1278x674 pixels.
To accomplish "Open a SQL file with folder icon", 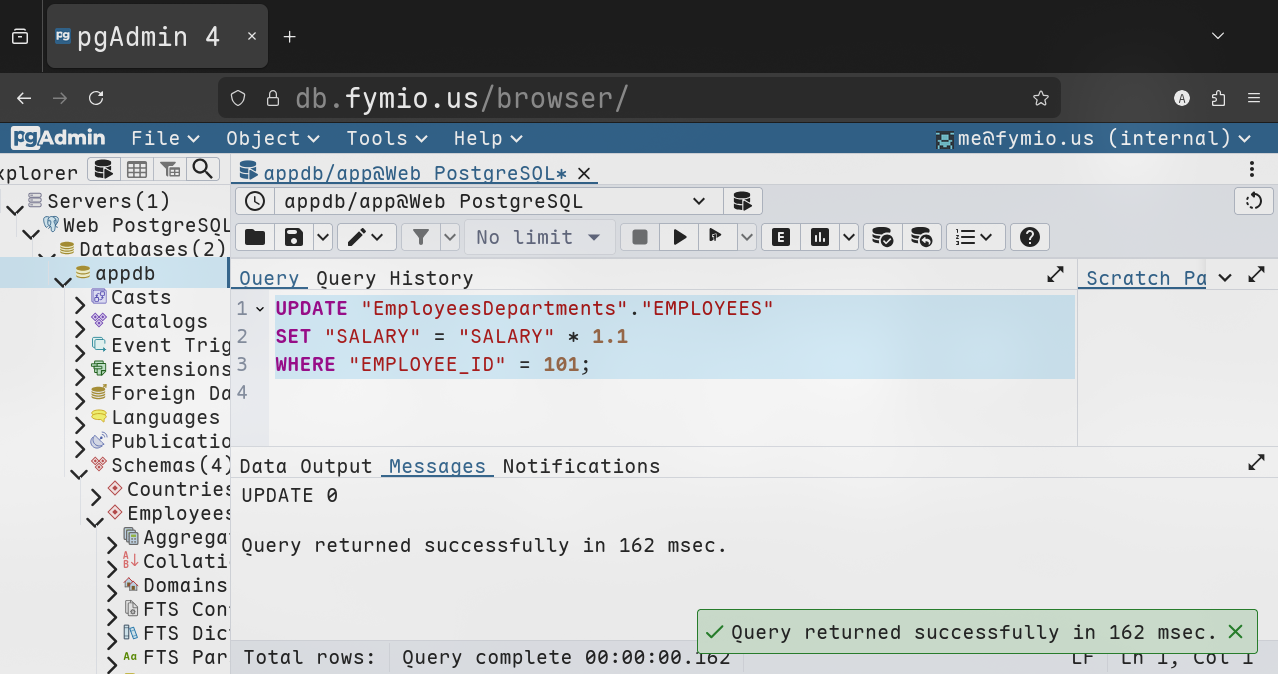I will click(255, 237).
